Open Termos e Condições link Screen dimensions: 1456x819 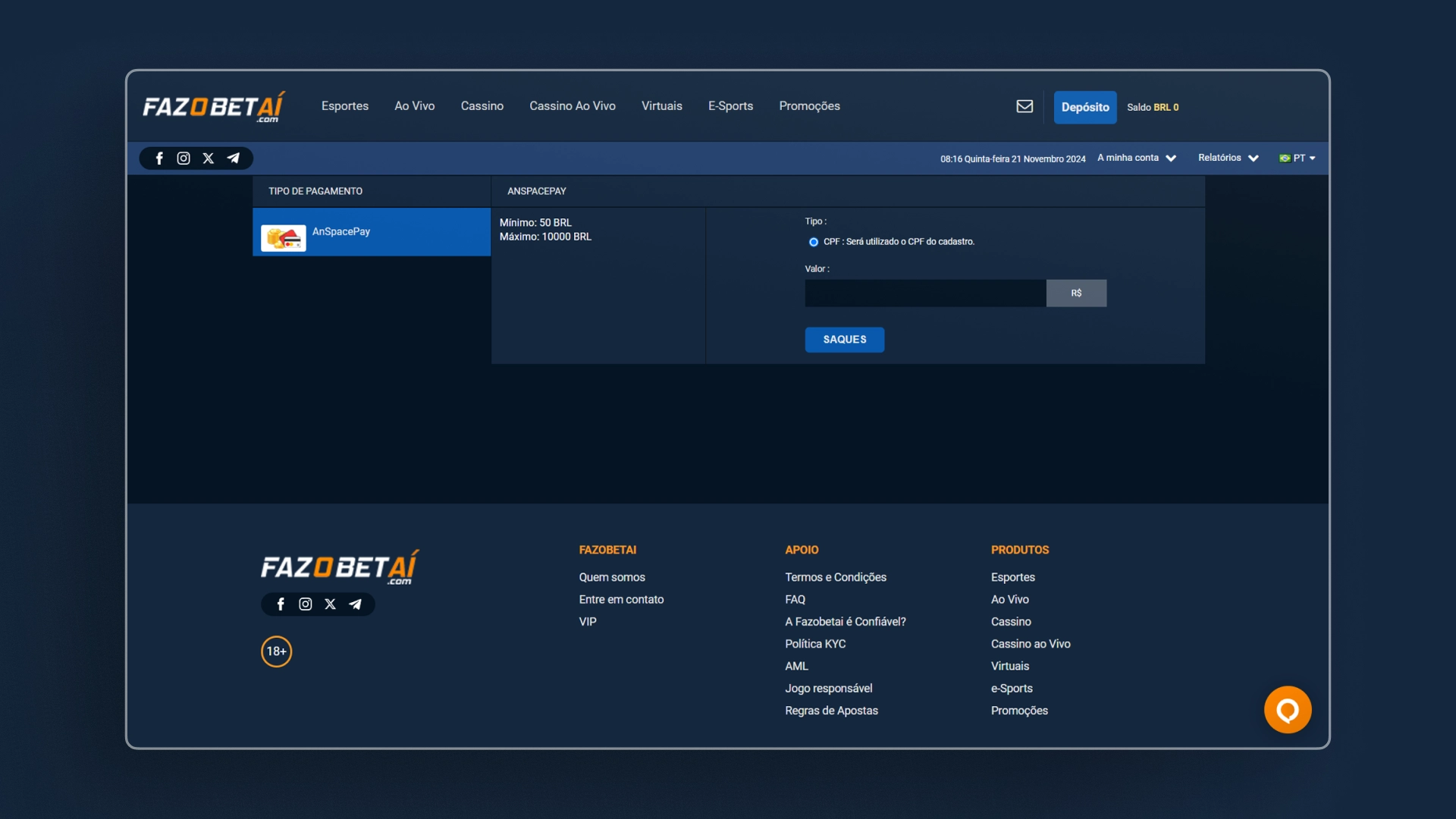836,577
